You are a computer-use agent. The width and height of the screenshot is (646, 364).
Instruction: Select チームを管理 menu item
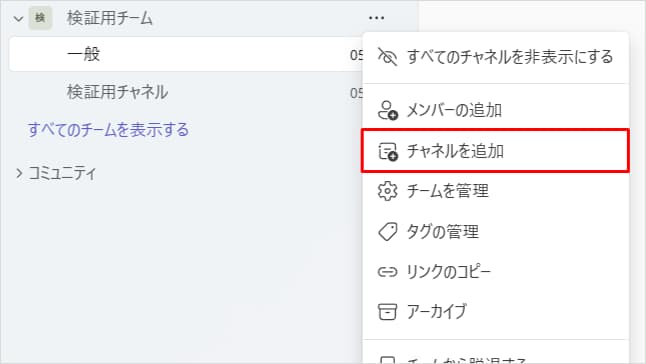495,191
